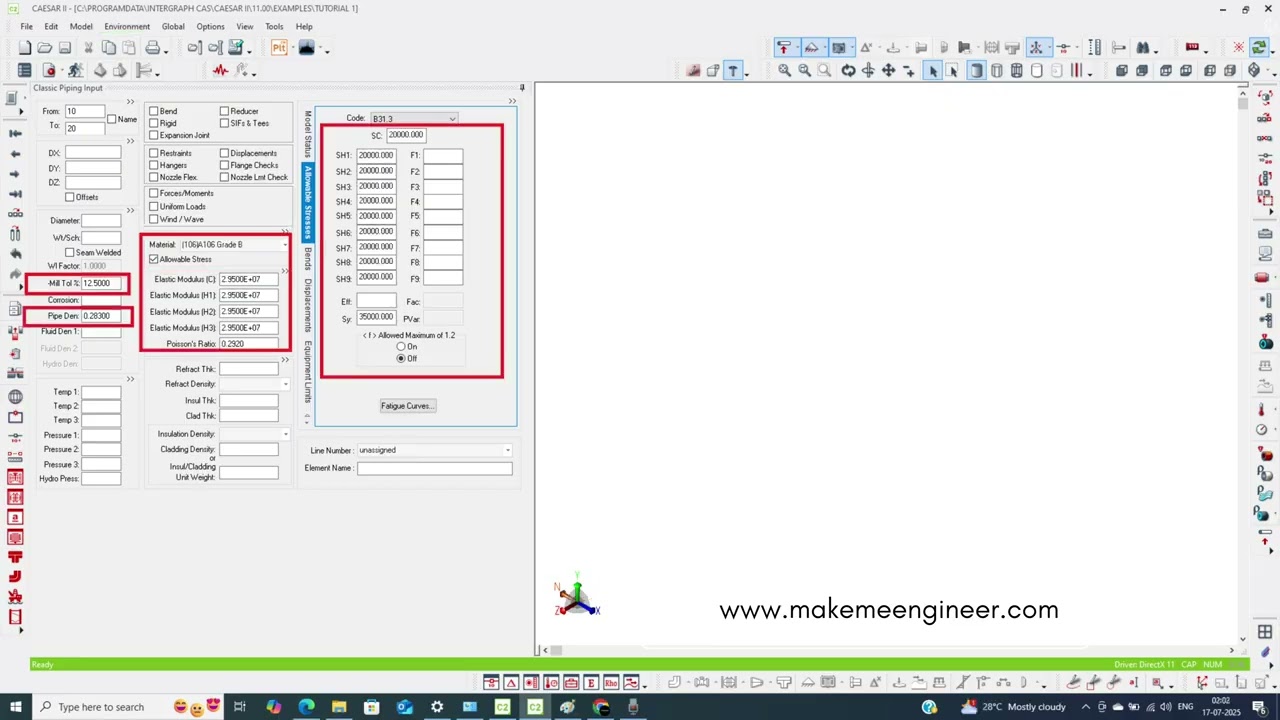
Task: Click the shaded cylinder view icon
Action: click(x=976, y=70)
